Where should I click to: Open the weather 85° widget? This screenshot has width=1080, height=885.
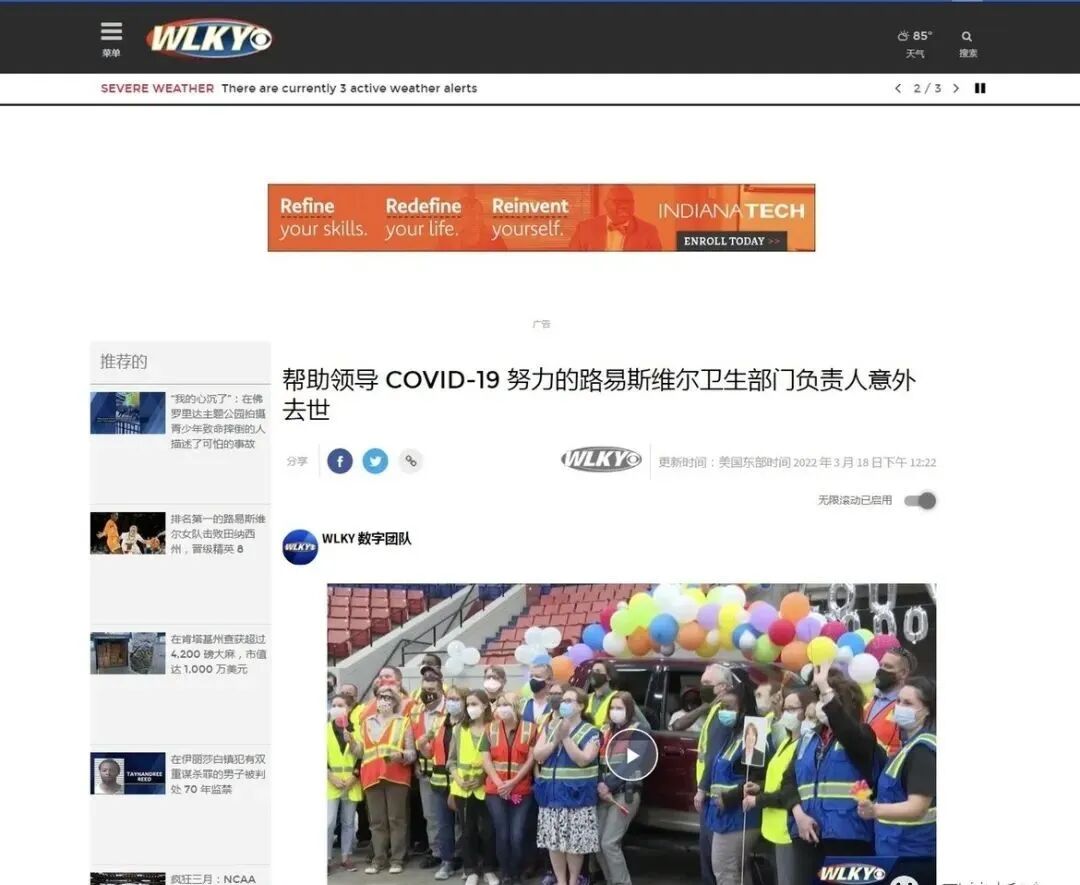coord(915,43)
